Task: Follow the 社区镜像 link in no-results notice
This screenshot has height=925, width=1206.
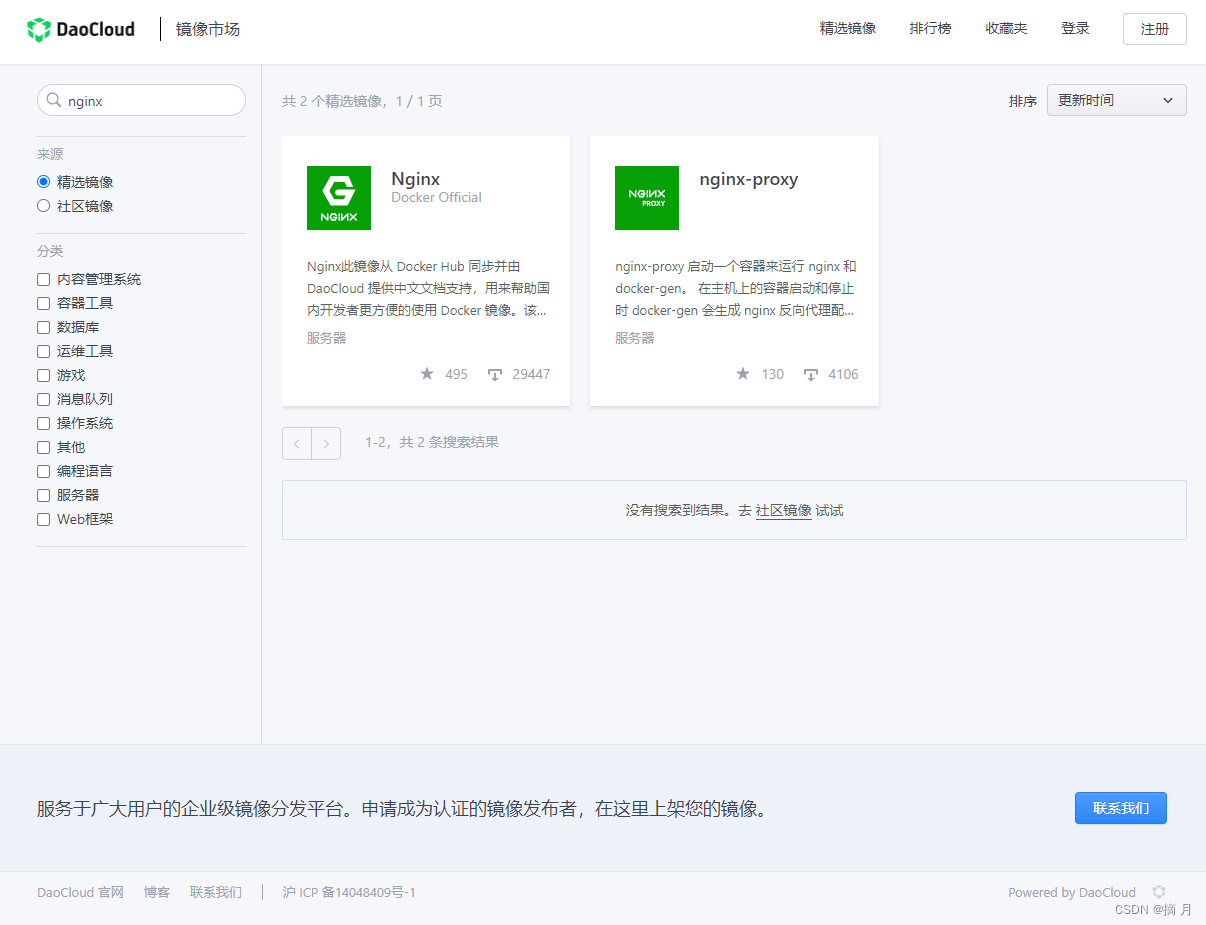Action: click(x=784, y=510)
